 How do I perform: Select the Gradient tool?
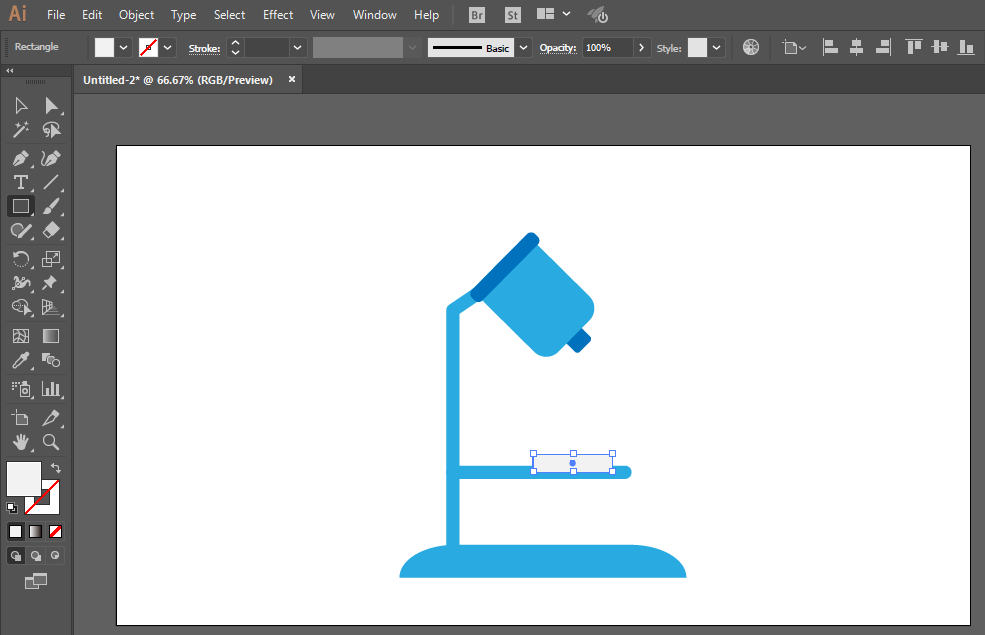[x=51, y=336]
